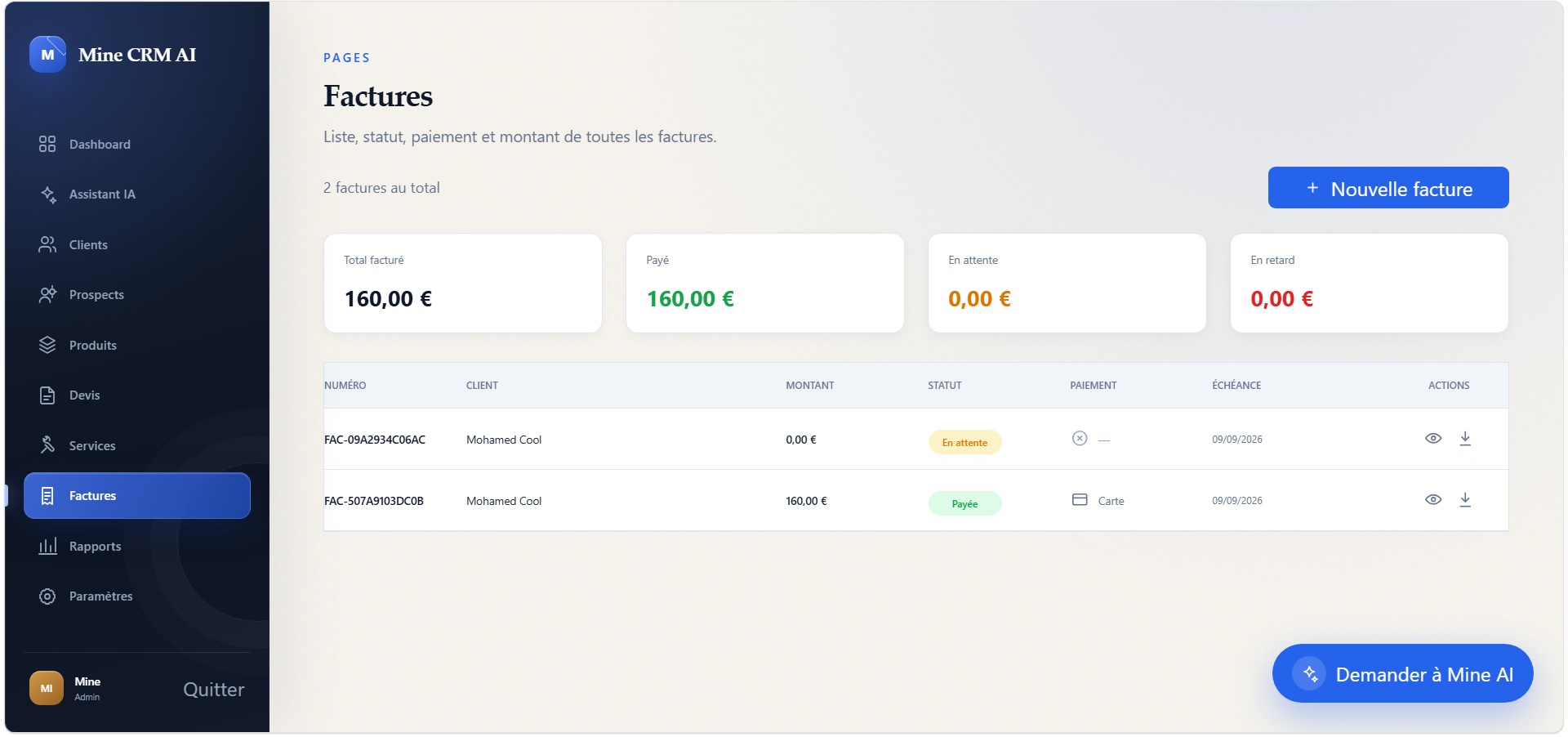The width and height of the screenshot is (1568, 737).
Task: Click Mohamed Cool in the first row
Action: click(x=504, y=440)
